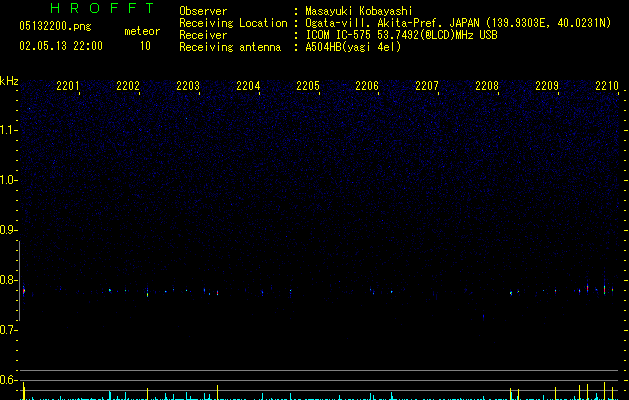Click the kHz axis unit label
Screen dimensions: 629x400
click(x=9, y=81)
